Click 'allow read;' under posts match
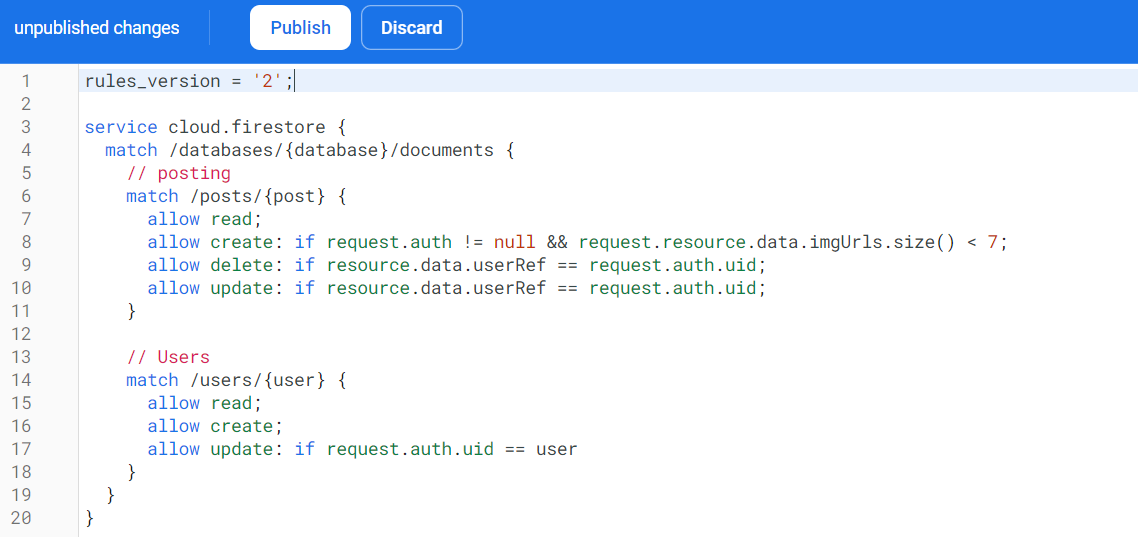 [x=203, y=220]
